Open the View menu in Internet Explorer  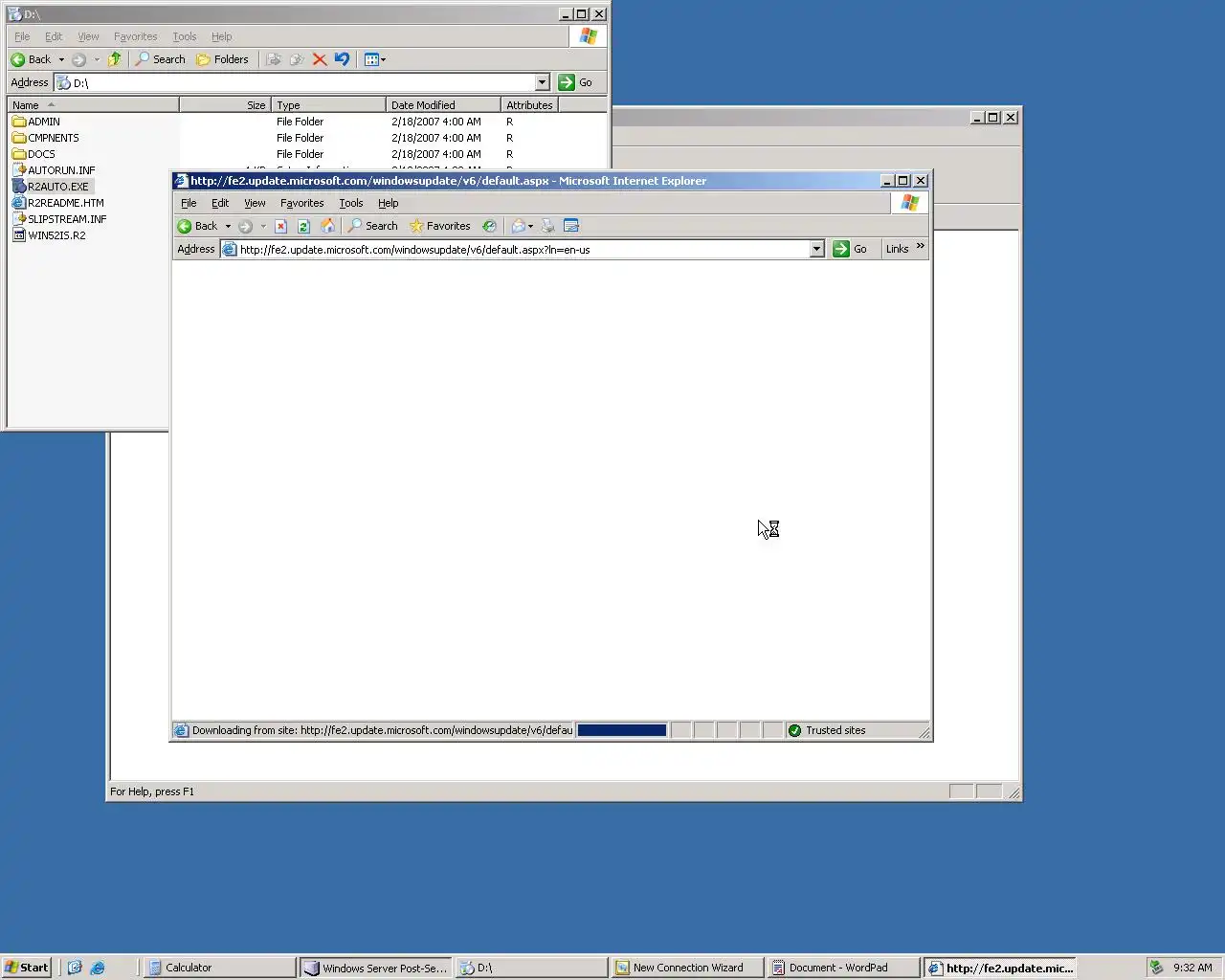(255, 203)
